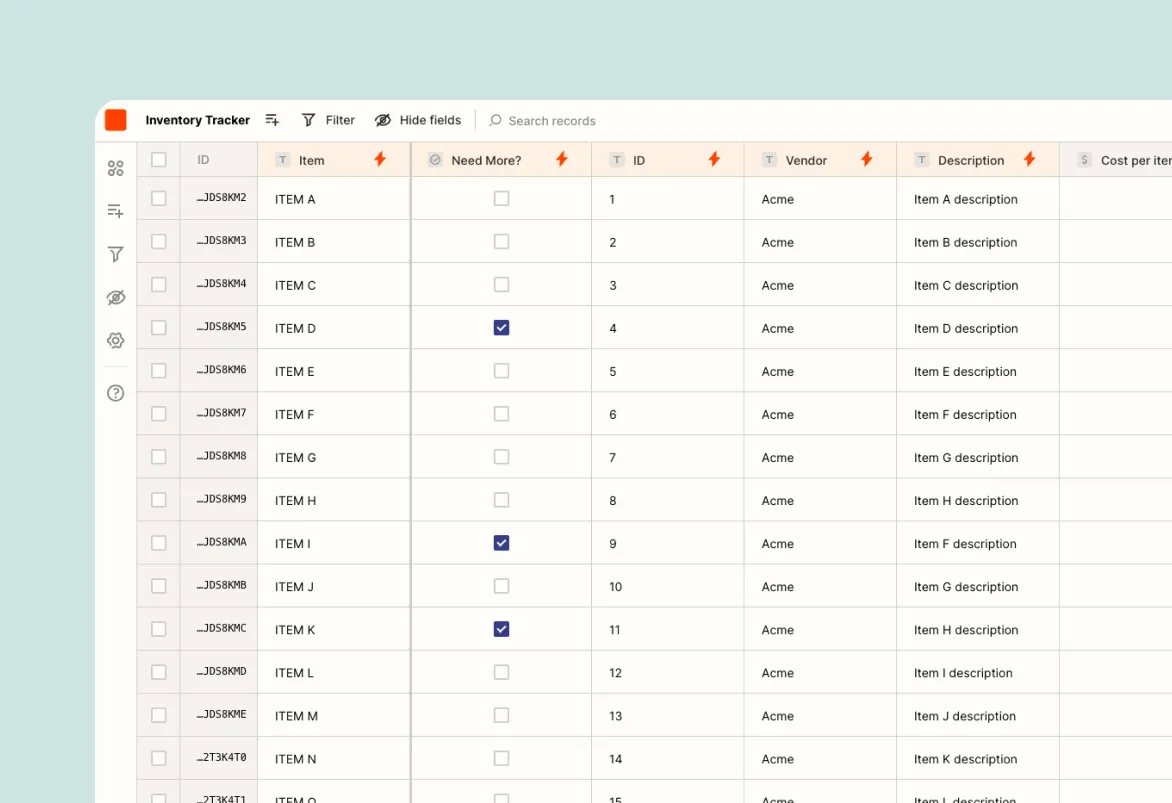Image resolution: width=1172 pixels, height=803 pixels.
Task: Open the Hide fields menu
Action: tap(418, 120)
